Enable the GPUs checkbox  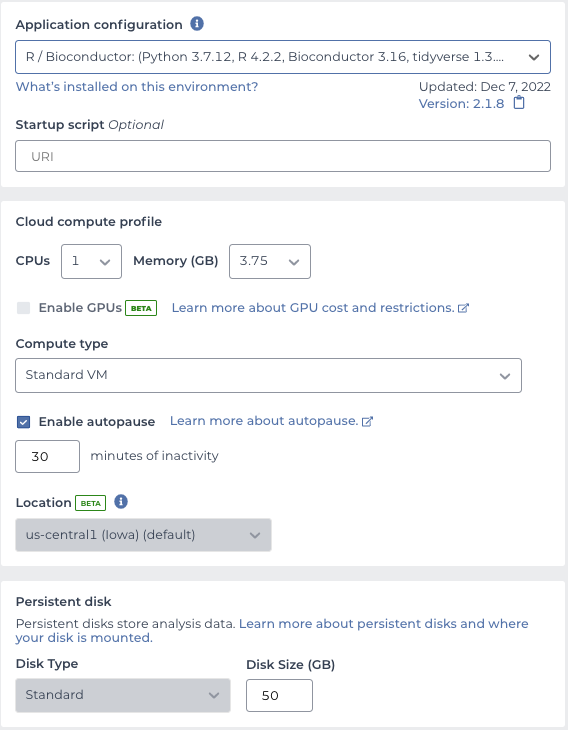pyautogui.click(x=23, y=308)
